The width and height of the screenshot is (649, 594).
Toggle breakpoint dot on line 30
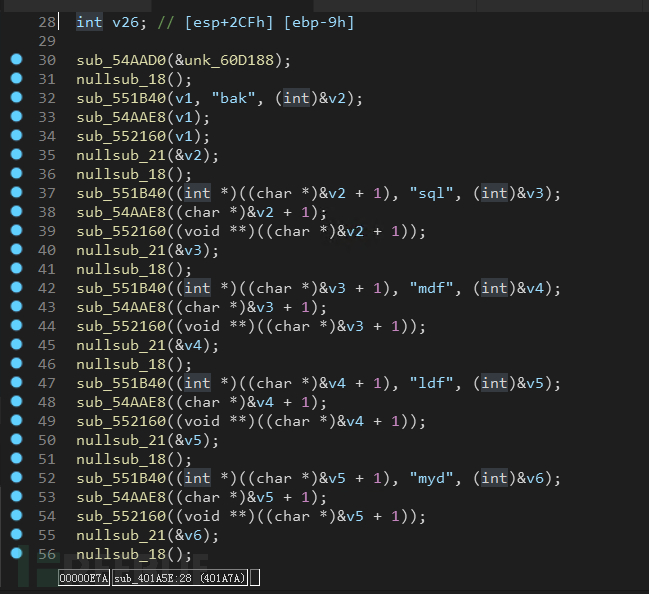click(16, 59)
